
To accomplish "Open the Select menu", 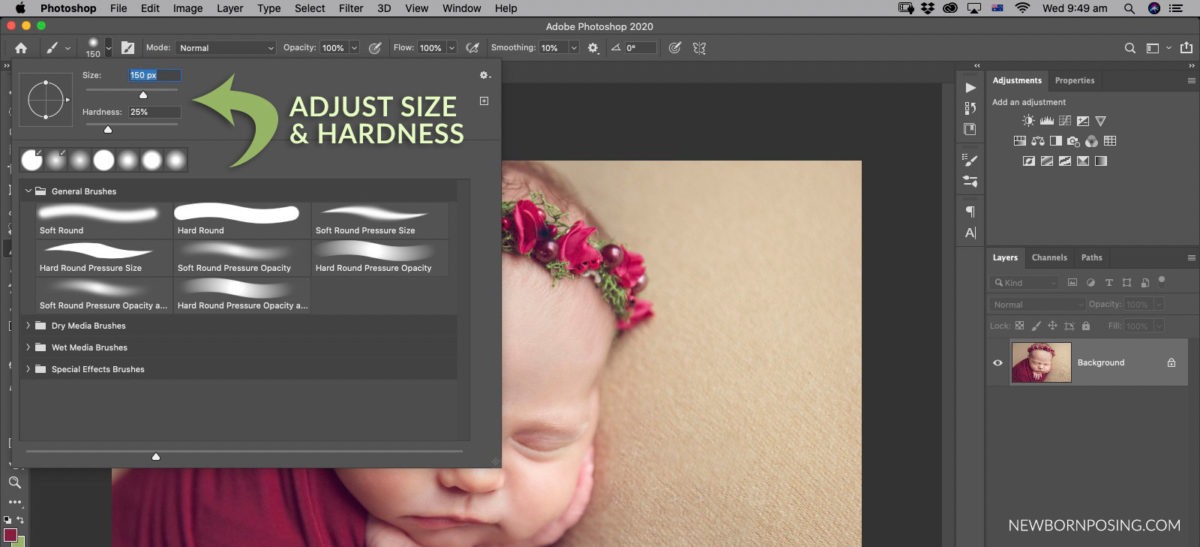I will pyautogui.click(x=309, y=8).
